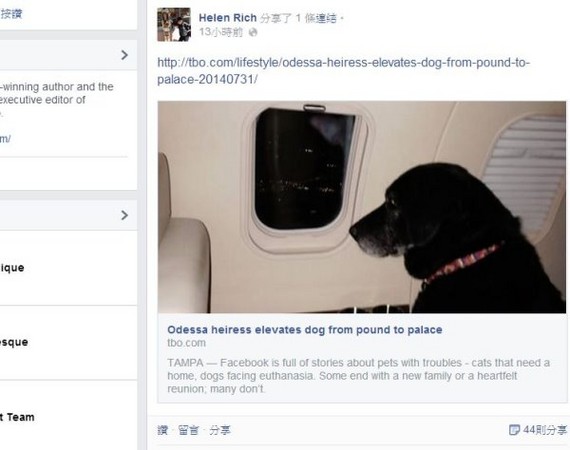Open the sidebar website link ending 'm/'
The image size is (570, 450).
5,138
